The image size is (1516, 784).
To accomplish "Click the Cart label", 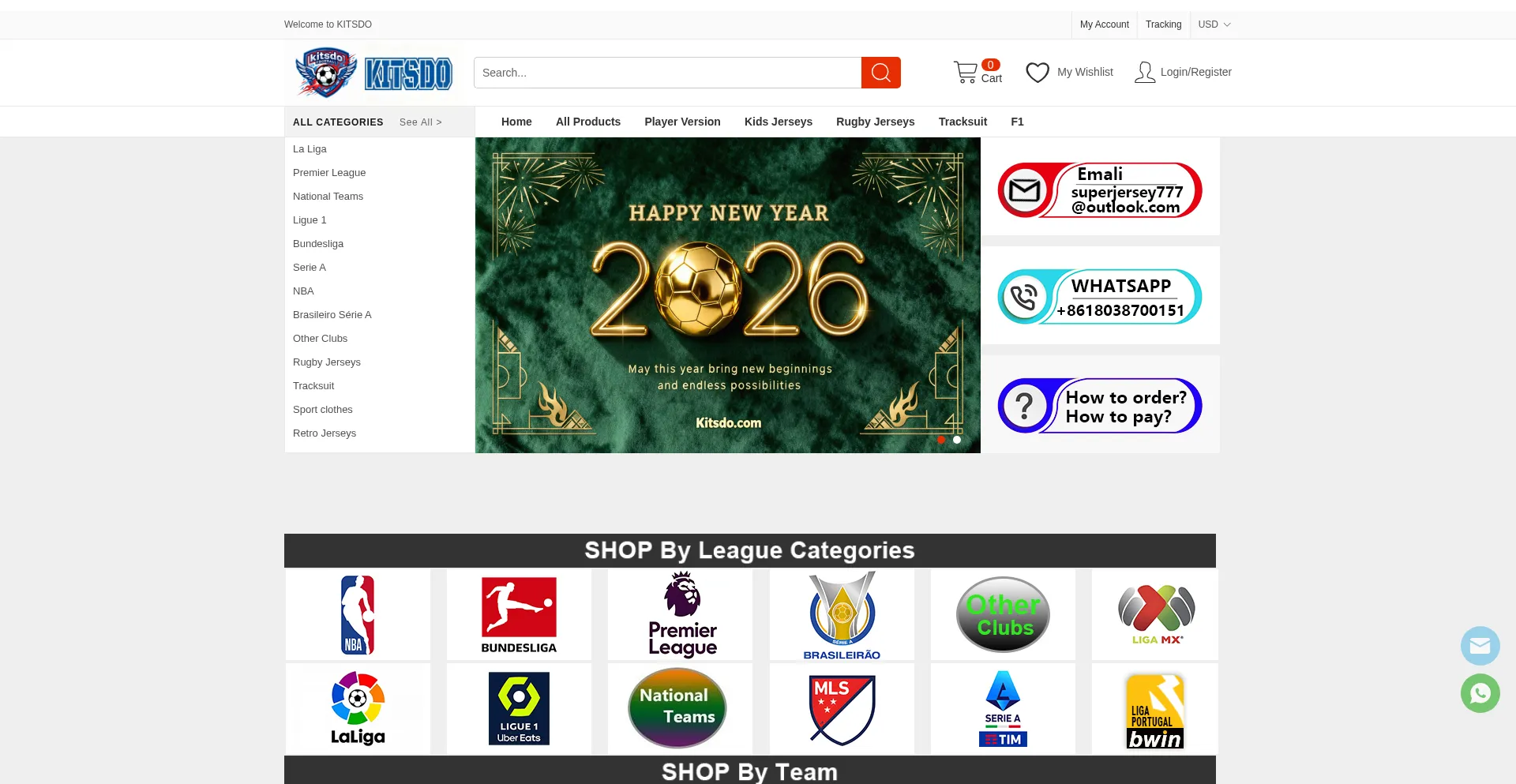I will coord(991,78).
